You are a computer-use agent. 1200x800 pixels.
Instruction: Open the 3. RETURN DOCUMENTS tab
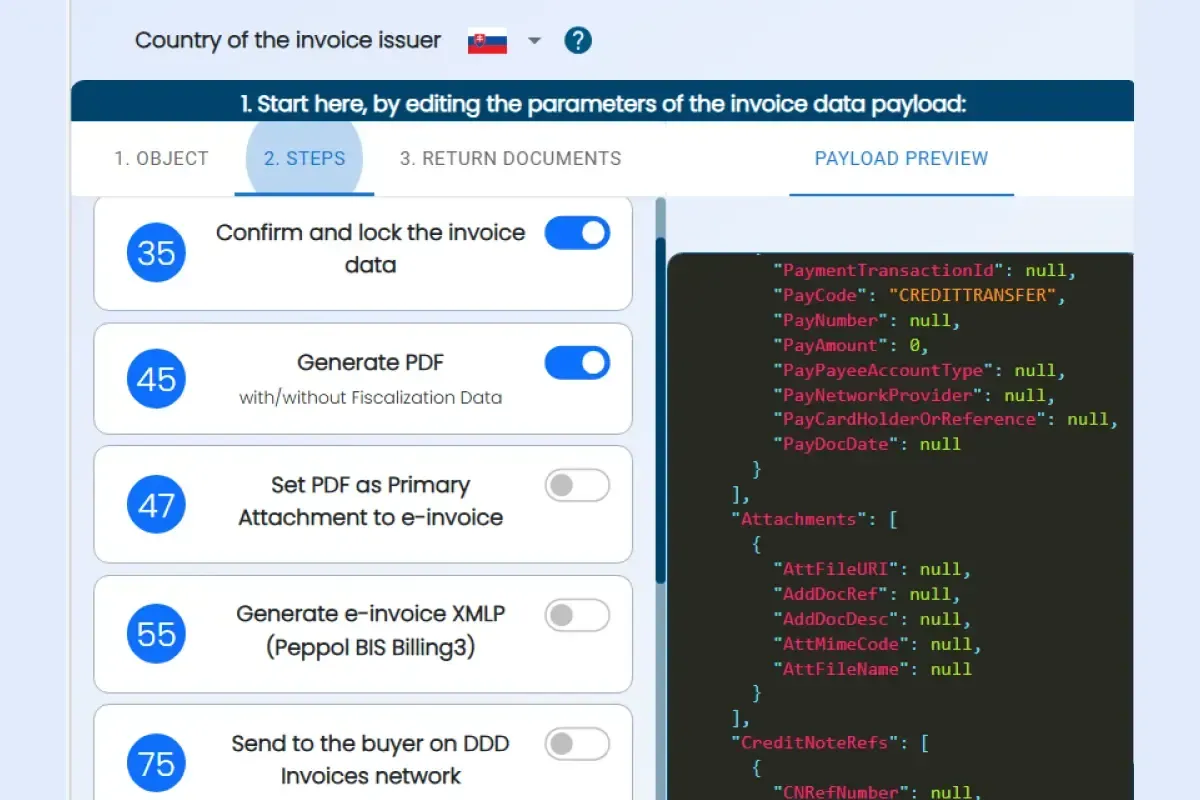[510, 158]
